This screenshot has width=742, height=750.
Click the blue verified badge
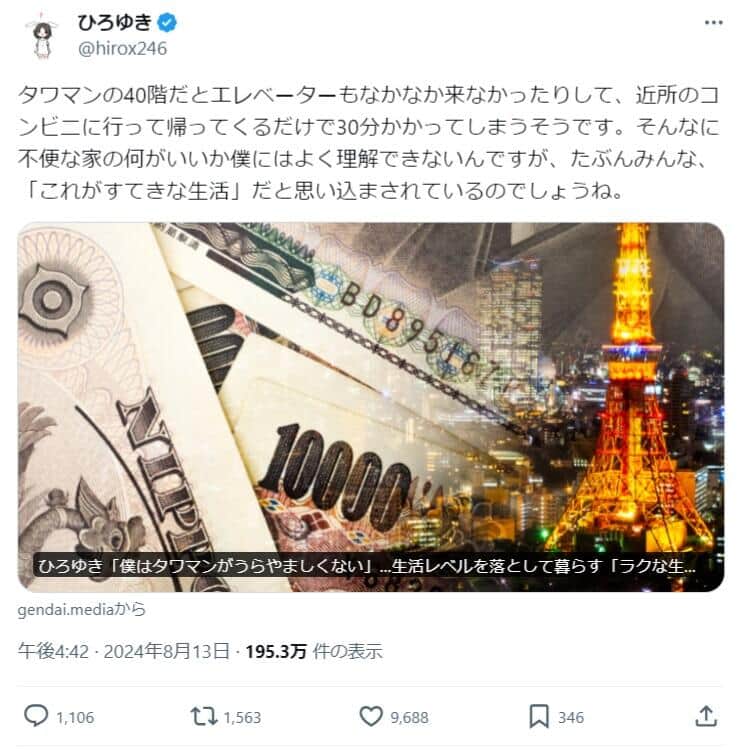[x=167, y=22]
